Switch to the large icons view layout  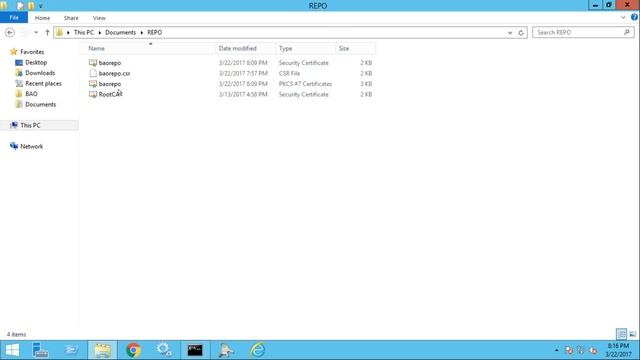coord(632,334)
